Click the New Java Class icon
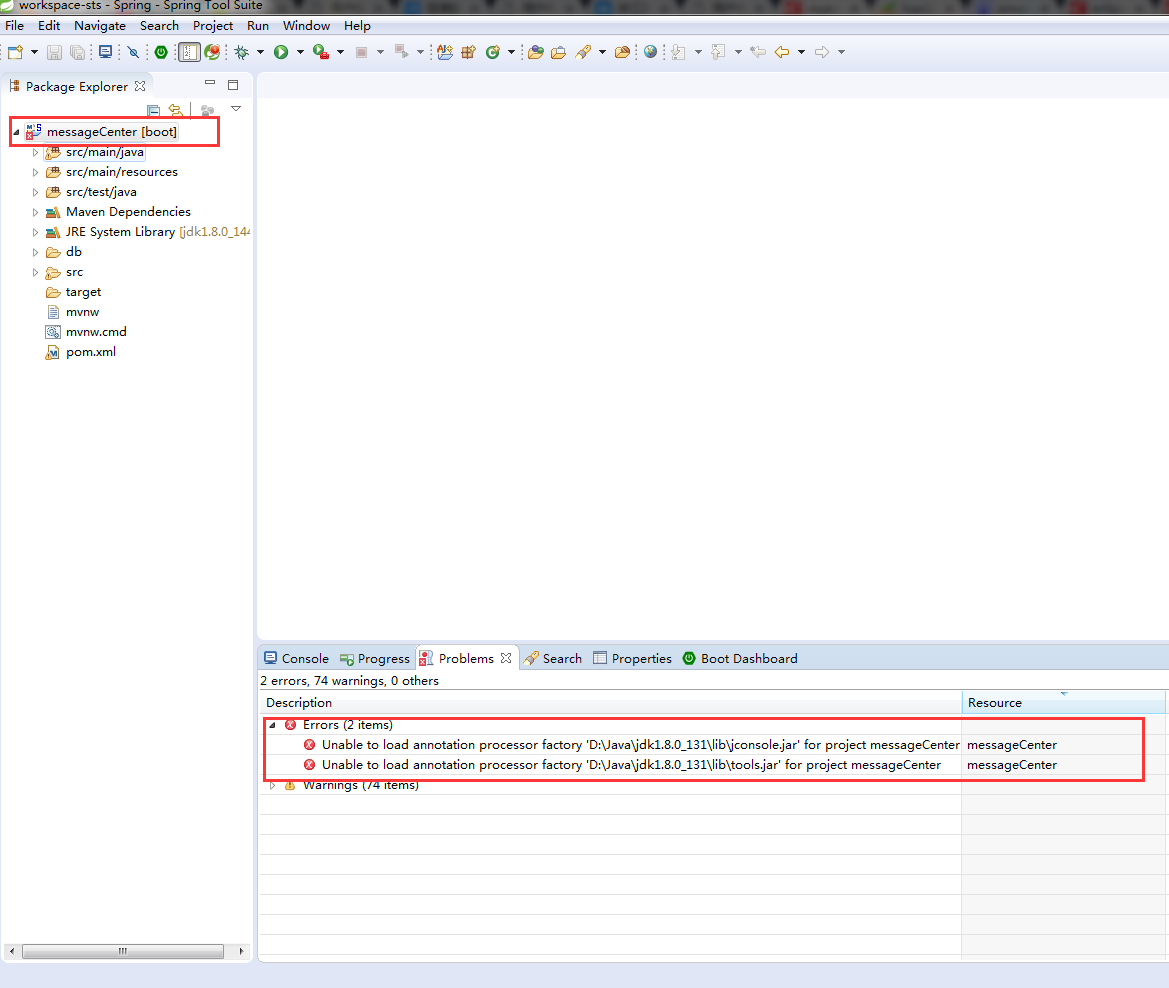 pos(493,52)
